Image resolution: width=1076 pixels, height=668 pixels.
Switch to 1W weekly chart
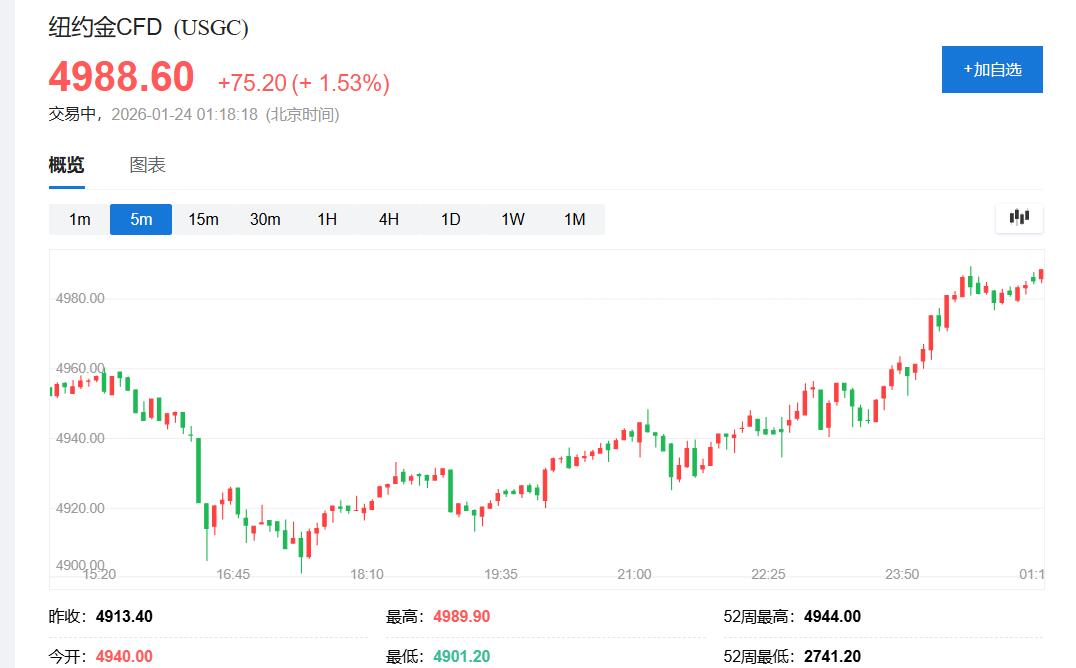point(513,219)
